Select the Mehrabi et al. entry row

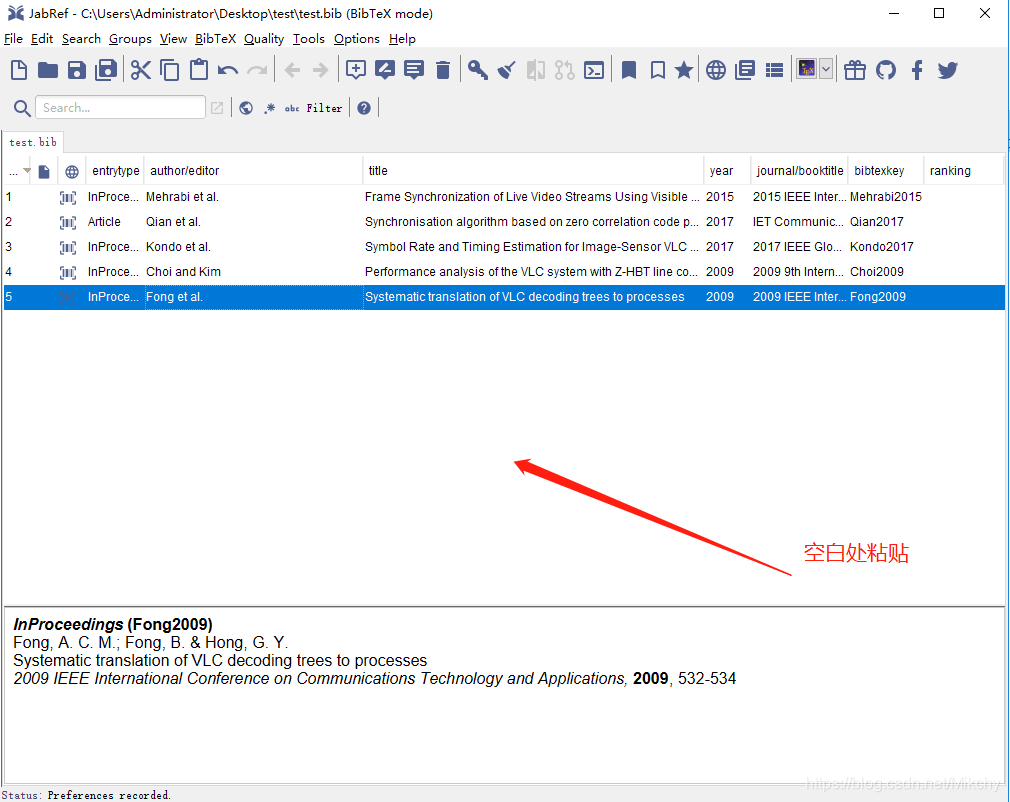coord(504,196)
